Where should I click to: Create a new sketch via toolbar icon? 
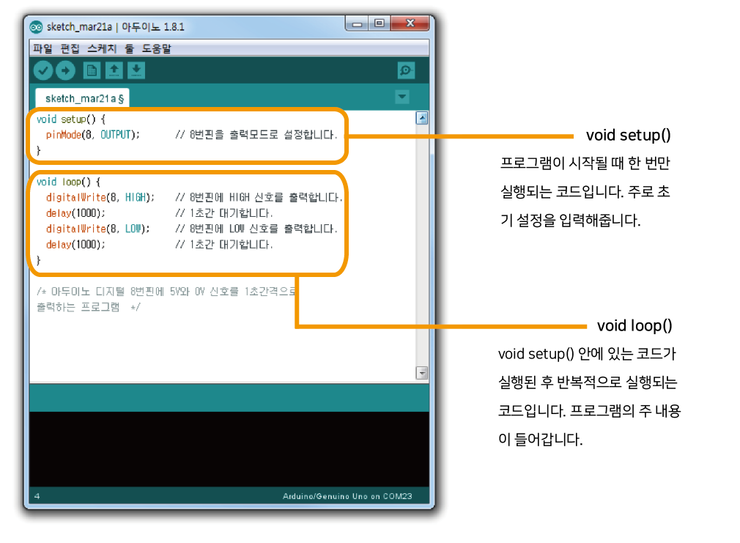click(92, 71)
